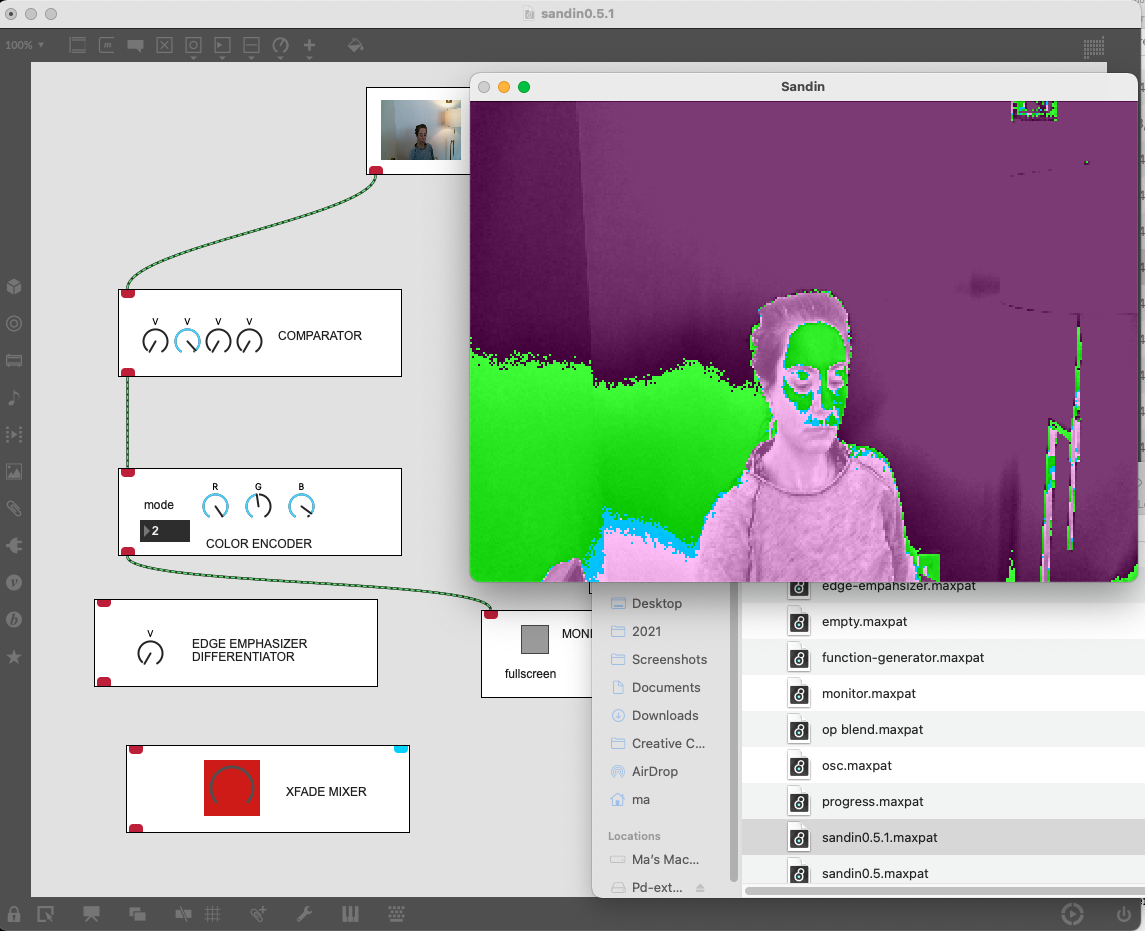Viewport: 1145px width, 931px height.
Task: Select the 2021 folder in Finder sidebar
Action: [646, 632]
